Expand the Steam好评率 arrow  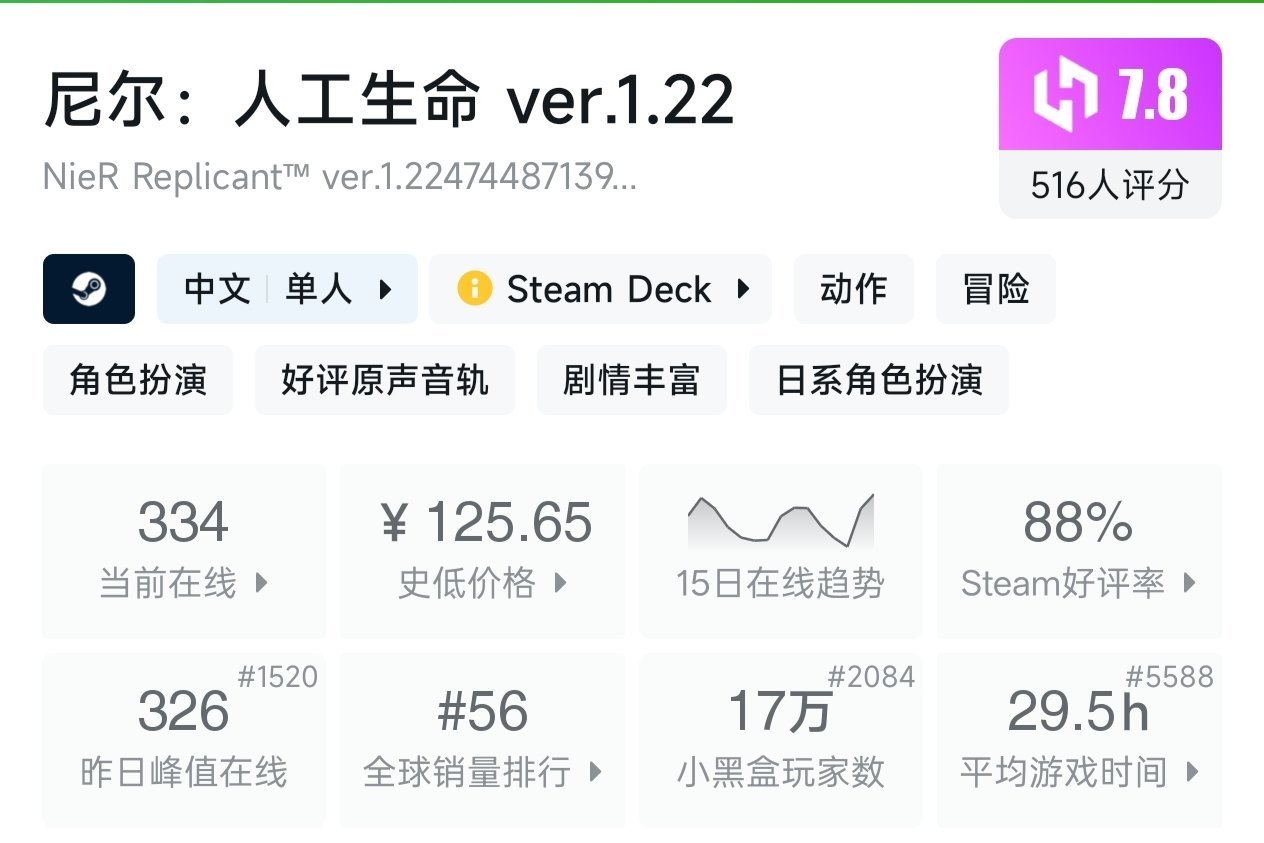pyautogui.click(x=1189, y=583)
